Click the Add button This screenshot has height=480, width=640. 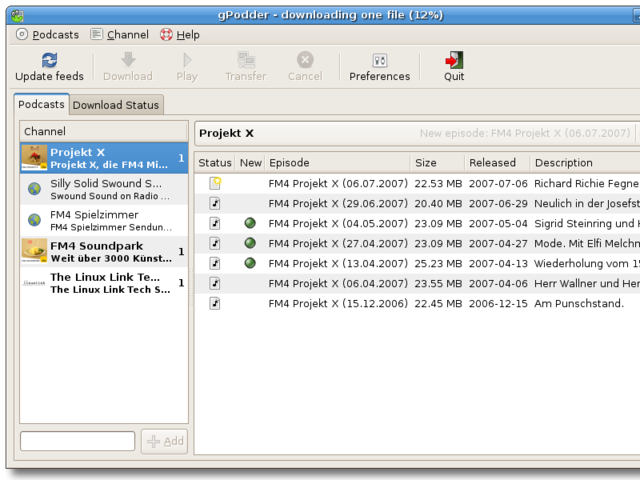coord(164,441)
